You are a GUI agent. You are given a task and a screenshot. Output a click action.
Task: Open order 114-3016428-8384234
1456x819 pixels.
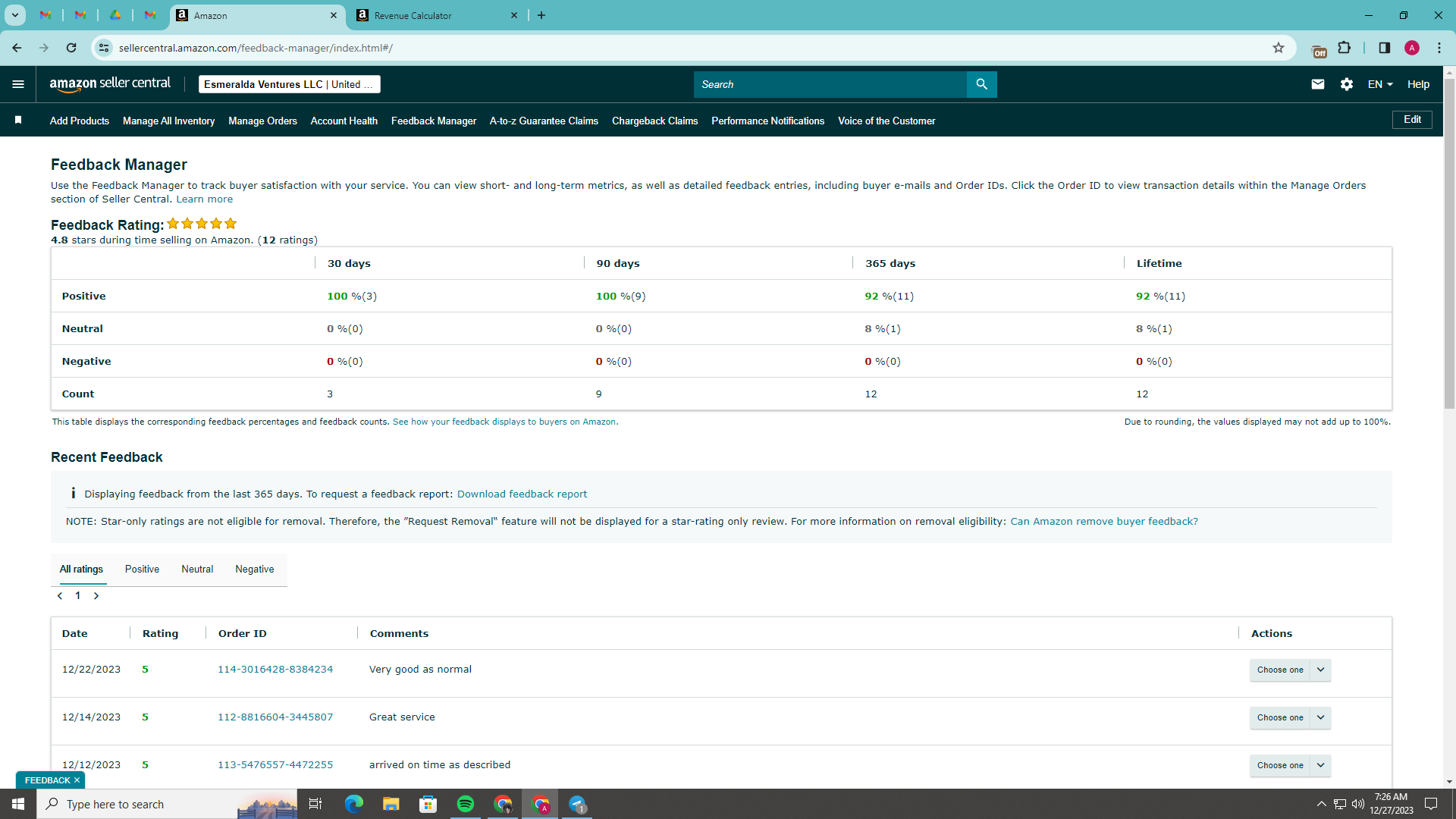pos(275,670)
